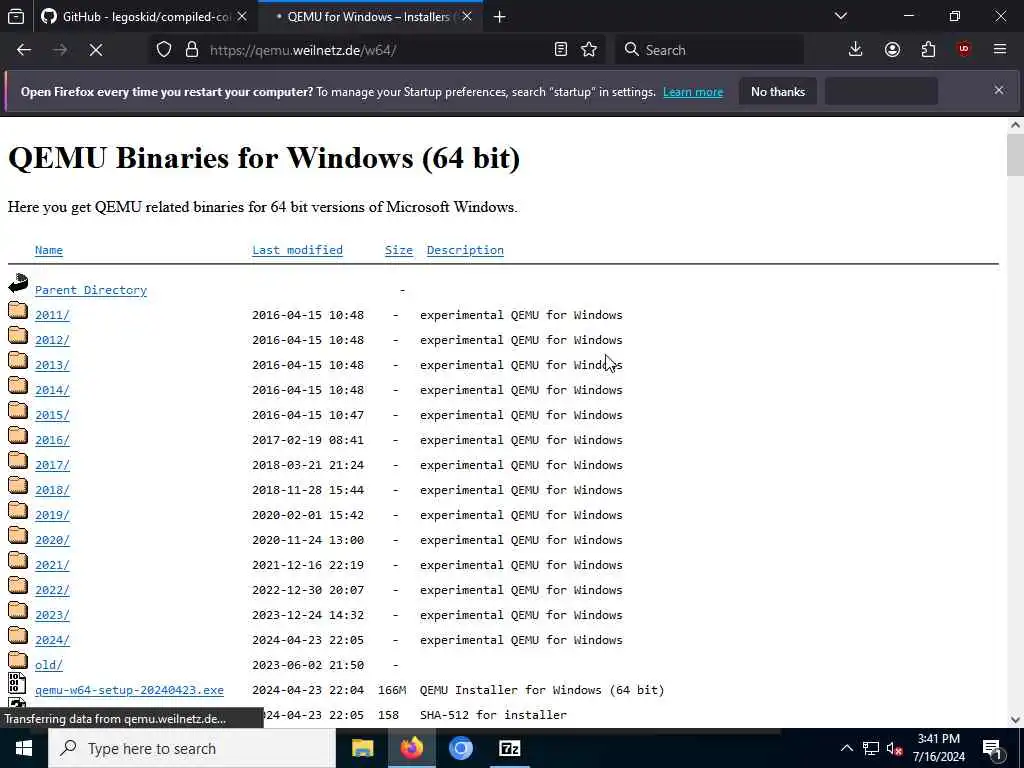The width and height of the screenshot is (1024, 768).
Task: Click the Firefox View icon
Action: 16,17
